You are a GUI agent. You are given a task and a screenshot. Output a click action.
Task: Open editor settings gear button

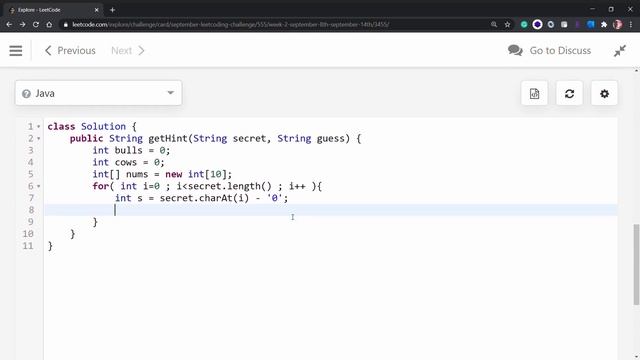(604, 93)
